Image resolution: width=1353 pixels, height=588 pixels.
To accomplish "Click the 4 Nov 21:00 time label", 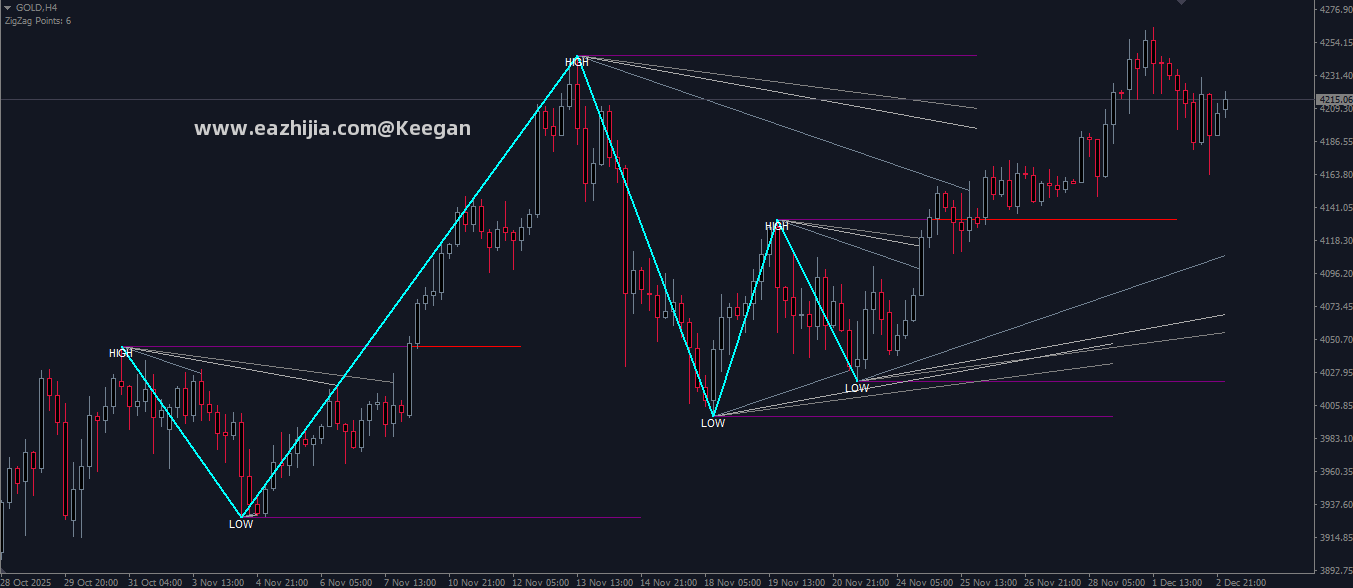I will (282, 582).
